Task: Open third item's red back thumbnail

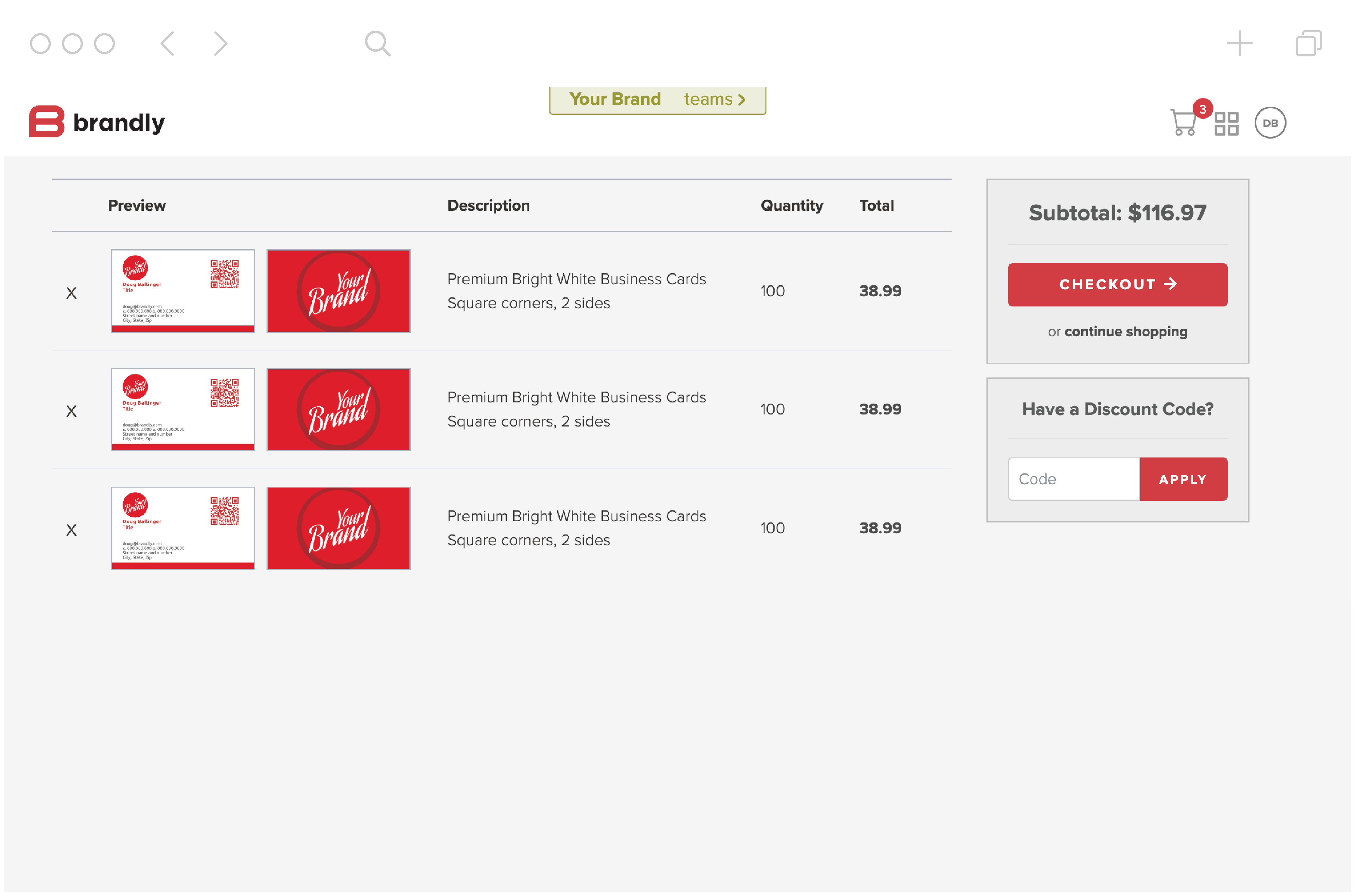Action: pos(338,528)
